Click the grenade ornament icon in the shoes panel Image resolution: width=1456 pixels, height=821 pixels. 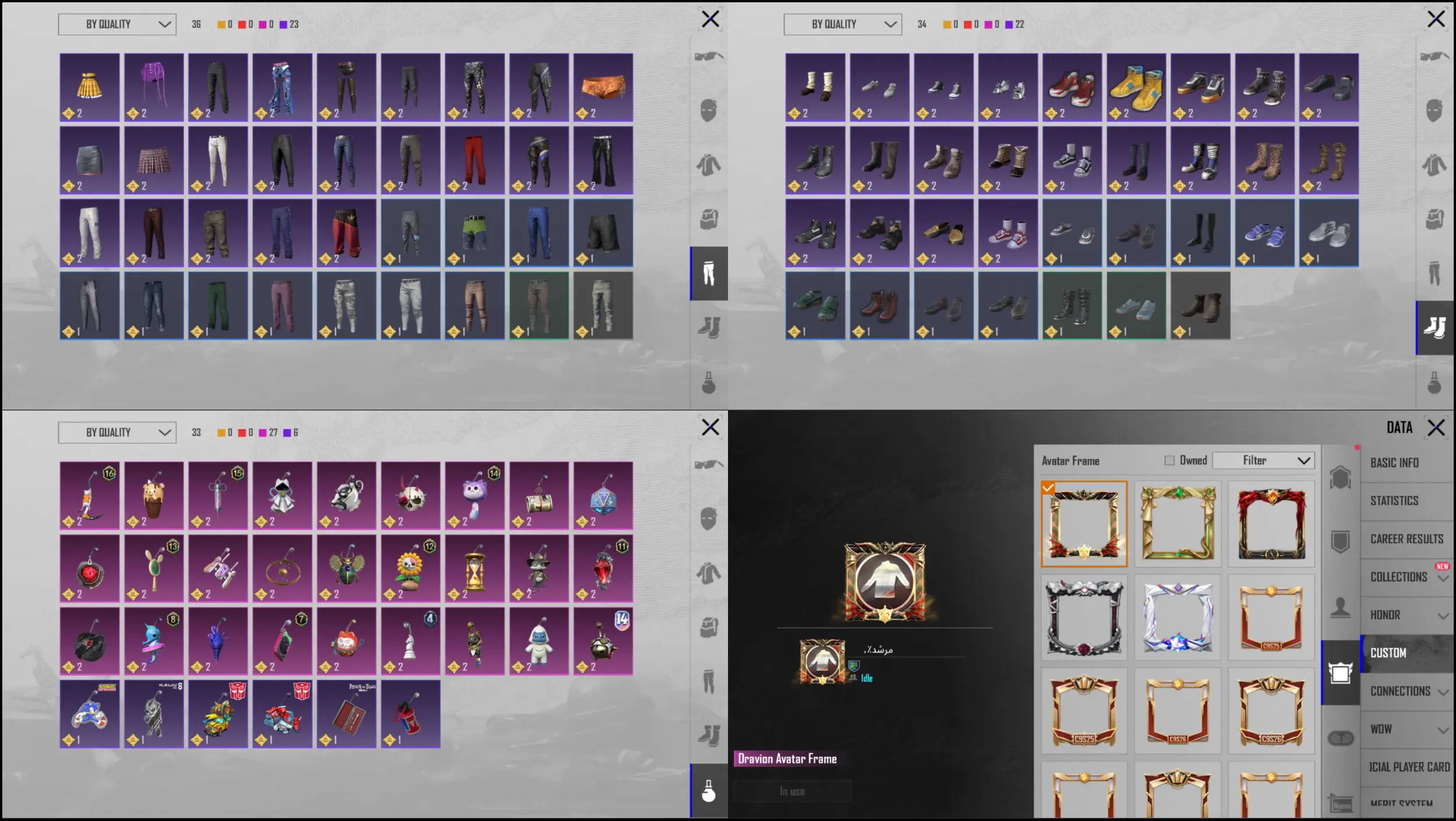click(x=1434, y=383)
